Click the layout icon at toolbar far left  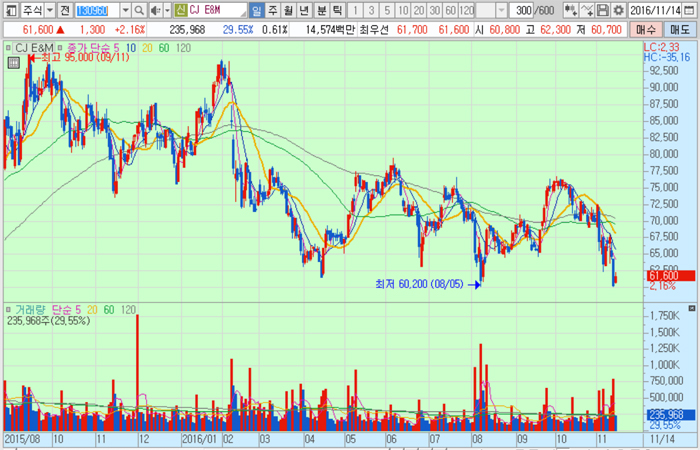coord(10,10)
